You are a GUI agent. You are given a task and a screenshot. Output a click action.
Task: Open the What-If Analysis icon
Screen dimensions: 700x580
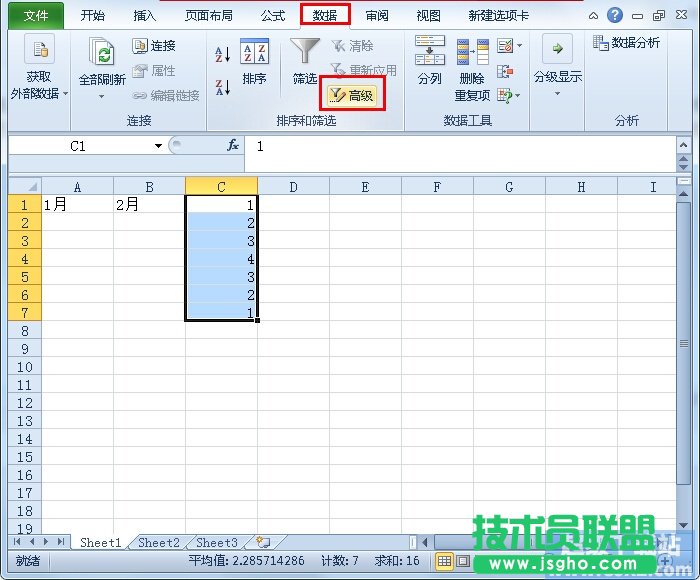(505, 95)
